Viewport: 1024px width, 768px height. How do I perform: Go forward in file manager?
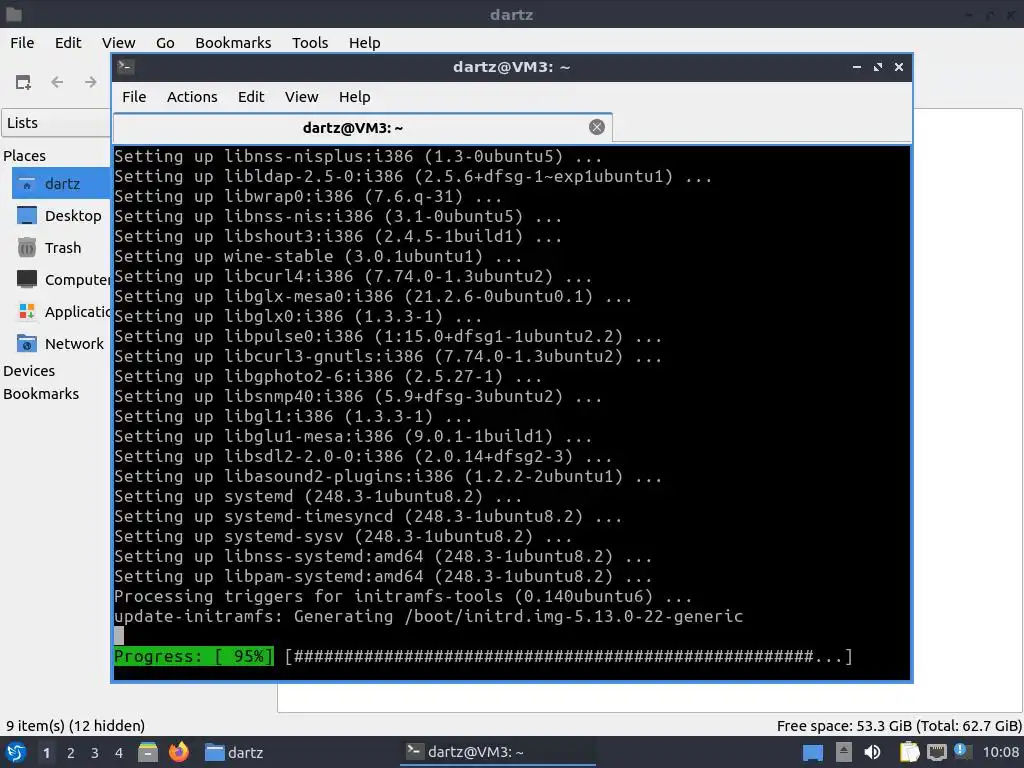[x=91, y=82]
